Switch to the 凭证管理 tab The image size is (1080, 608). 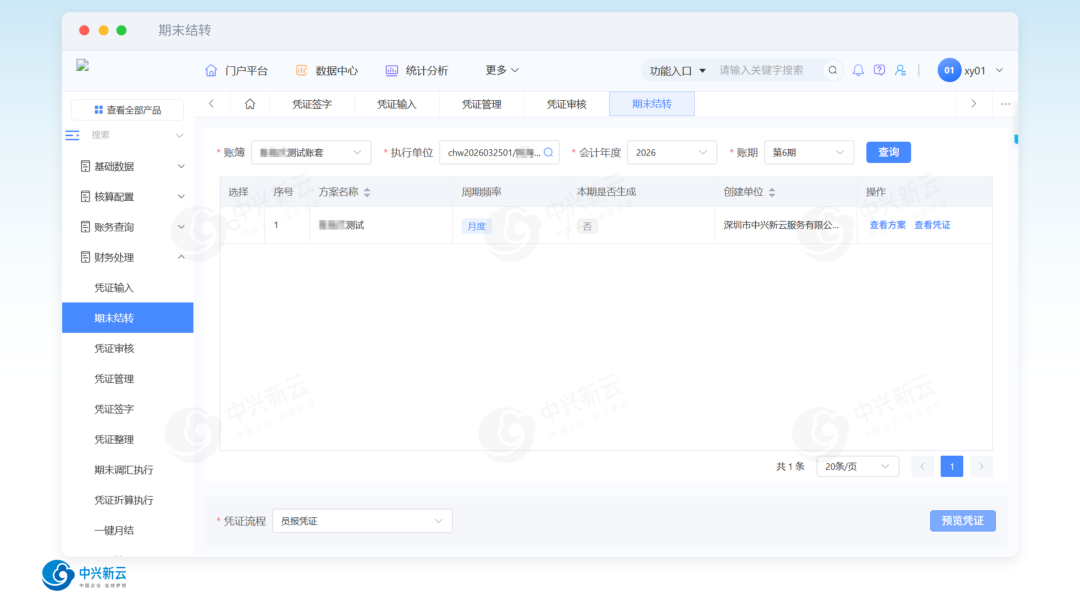(x=481, y=104)
